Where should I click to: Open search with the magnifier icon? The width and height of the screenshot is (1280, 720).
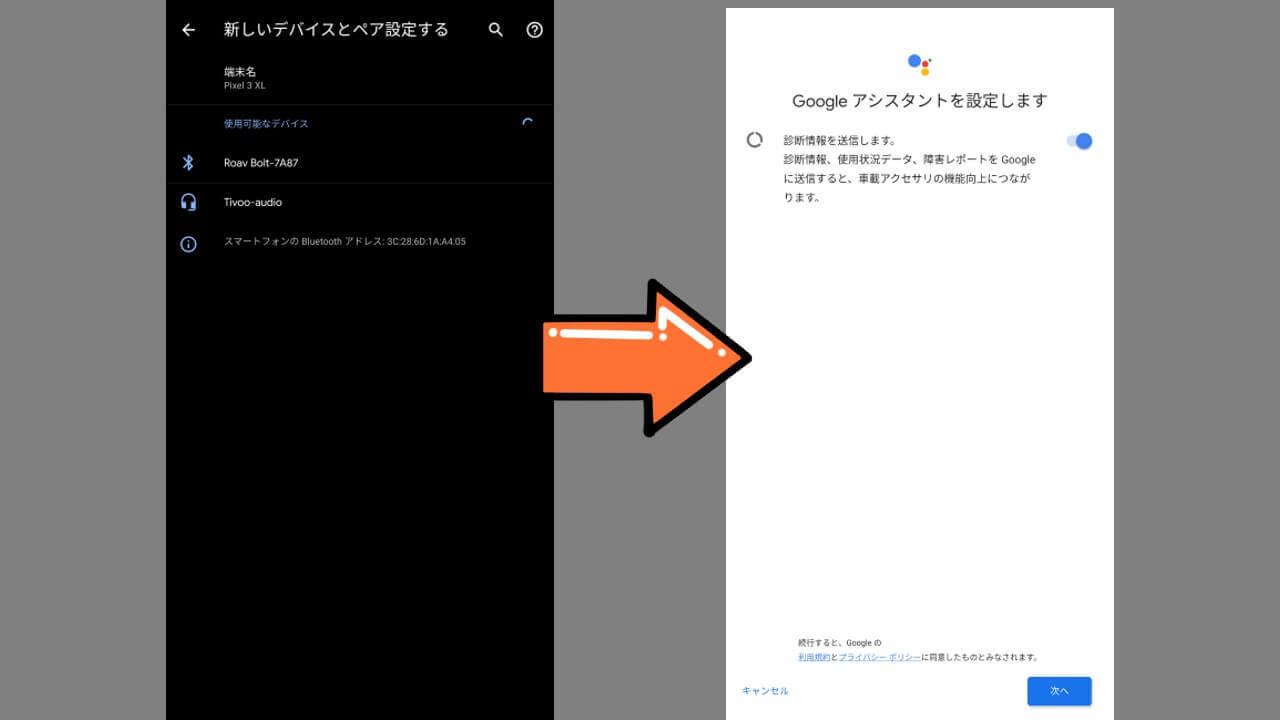496,30
